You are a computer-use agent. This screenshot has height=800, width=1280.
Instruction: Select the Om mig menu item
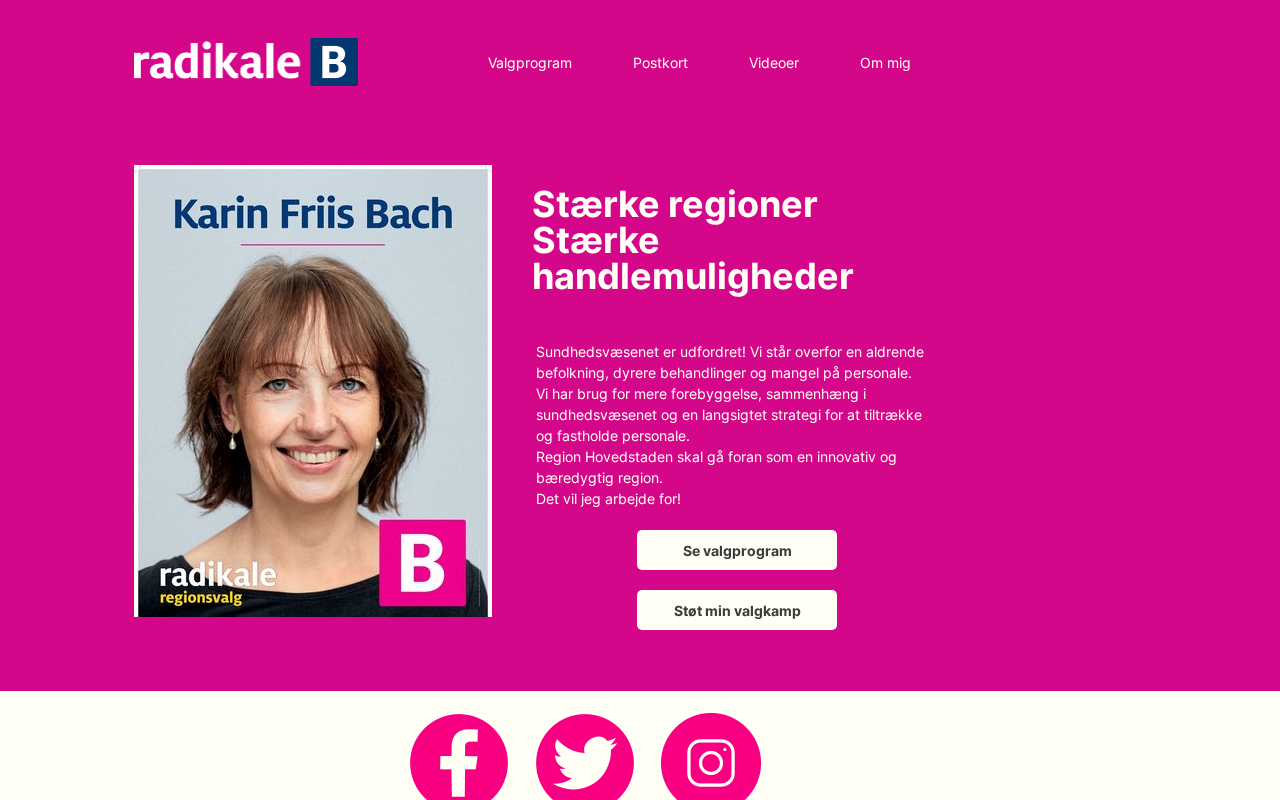pos(885,63)
